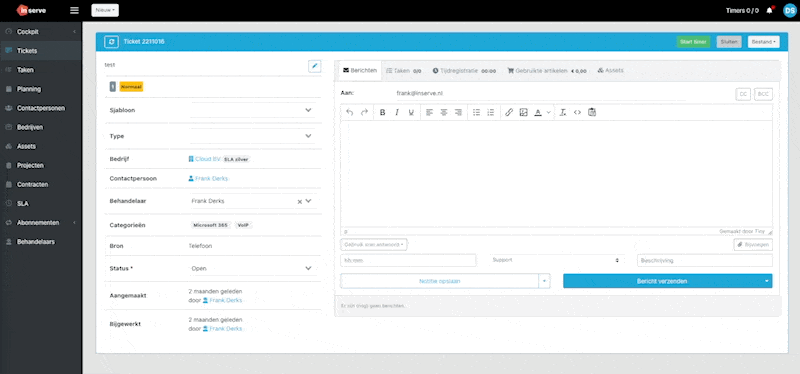Toggle bold formatting in the message editor
Viewport: 800px width, 374px height.
click(382, 112)
